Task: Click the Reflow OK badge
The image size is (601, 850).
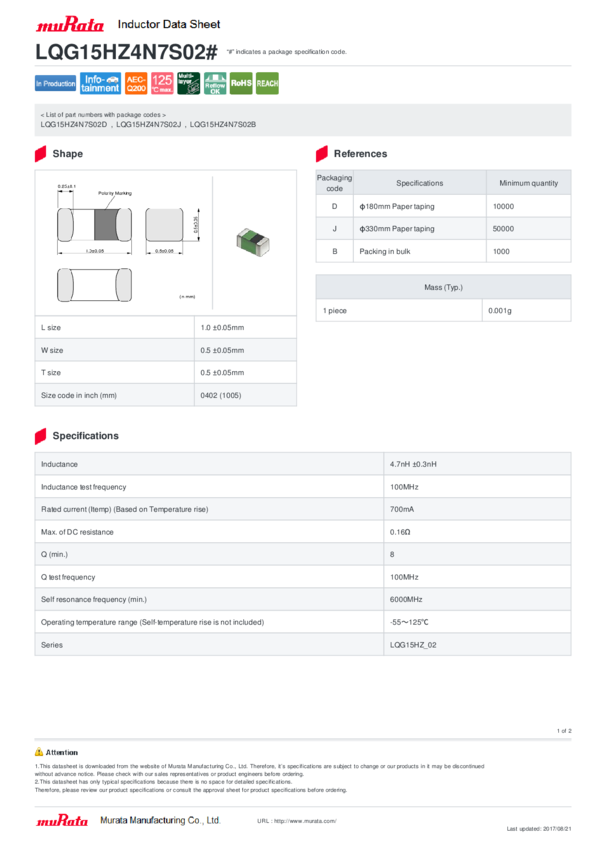Action: click(x=215, y=83)
